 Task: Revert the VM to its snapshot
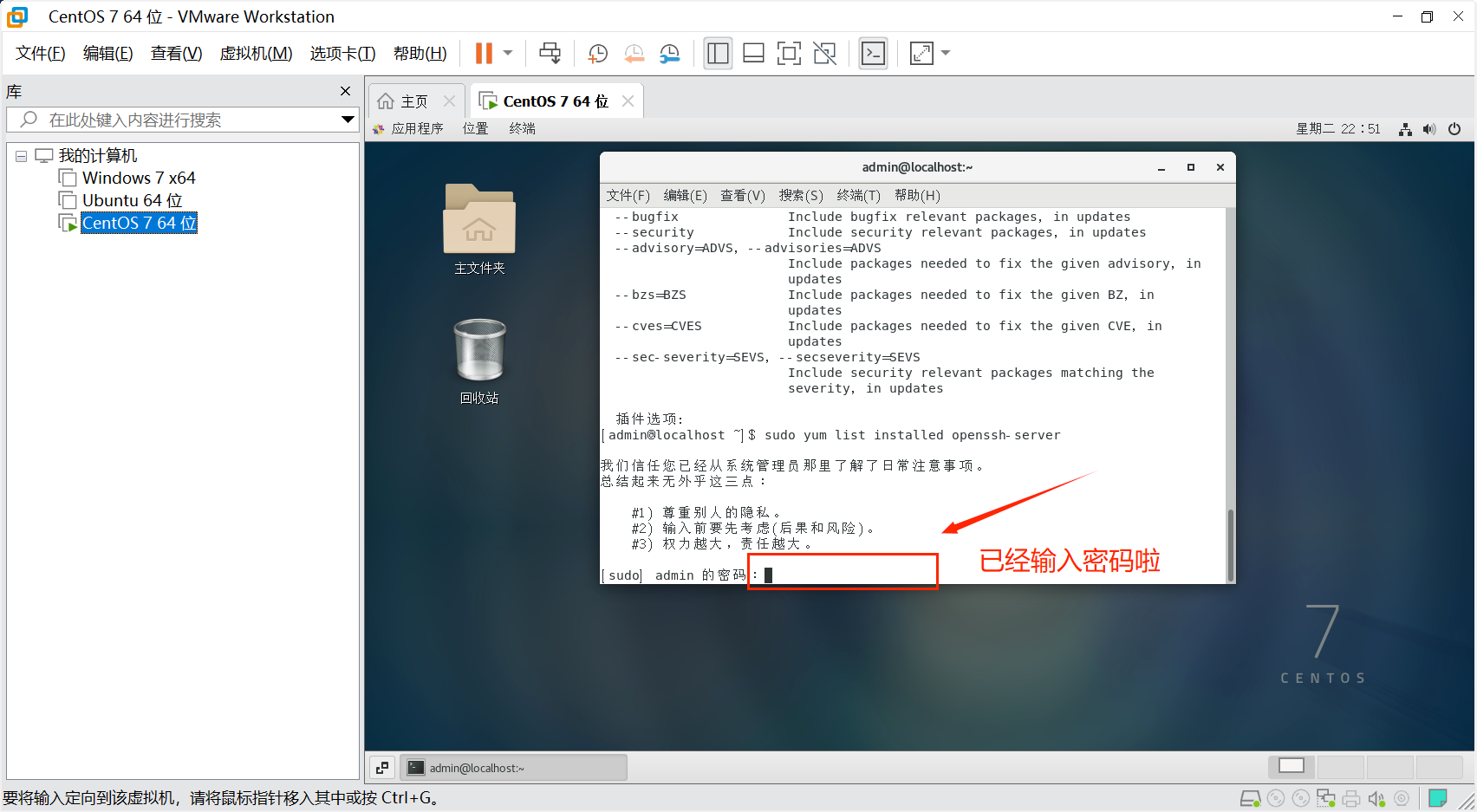(634, 54)
